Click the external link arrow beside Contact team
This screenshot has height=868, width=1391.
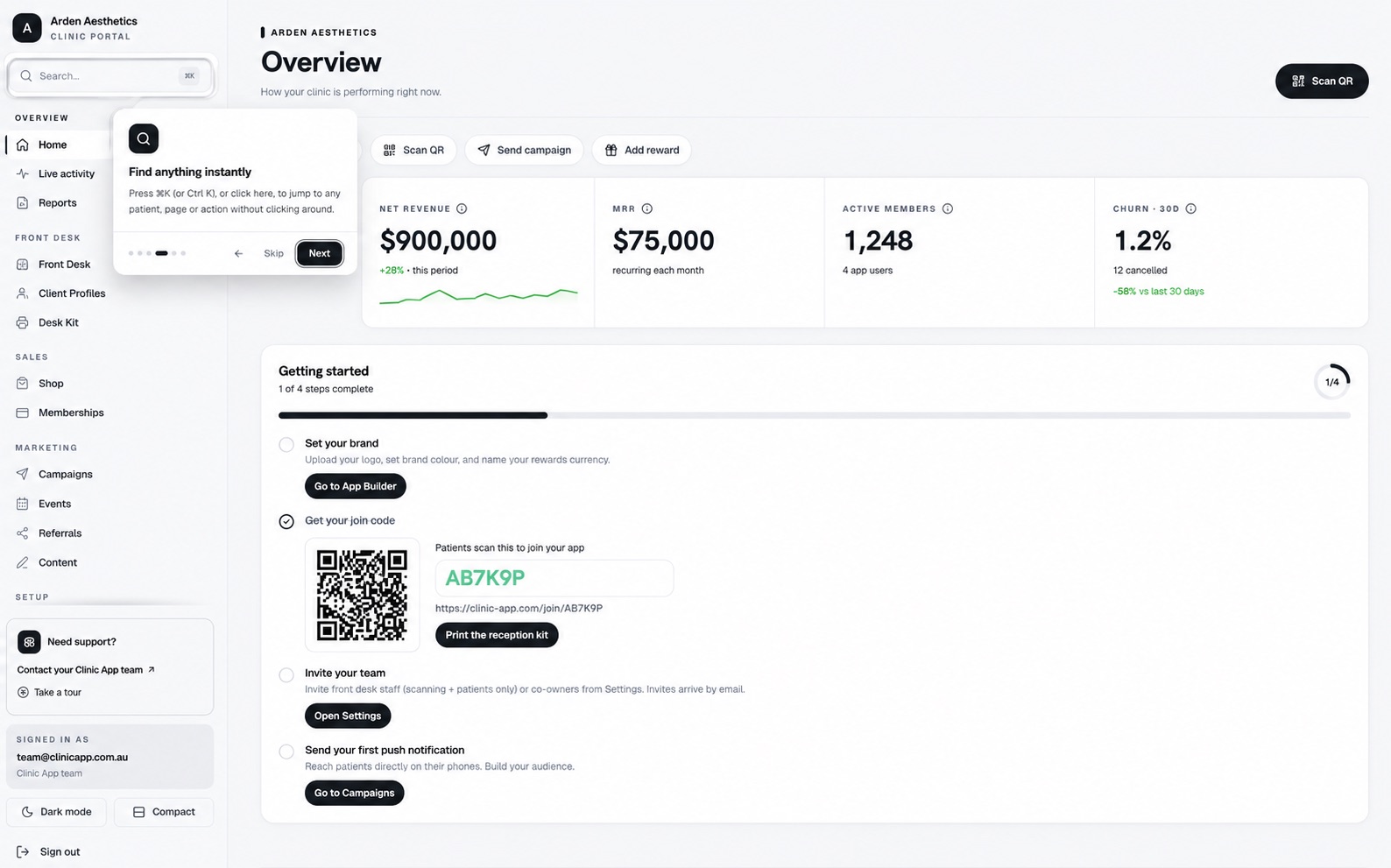point(152,669)
